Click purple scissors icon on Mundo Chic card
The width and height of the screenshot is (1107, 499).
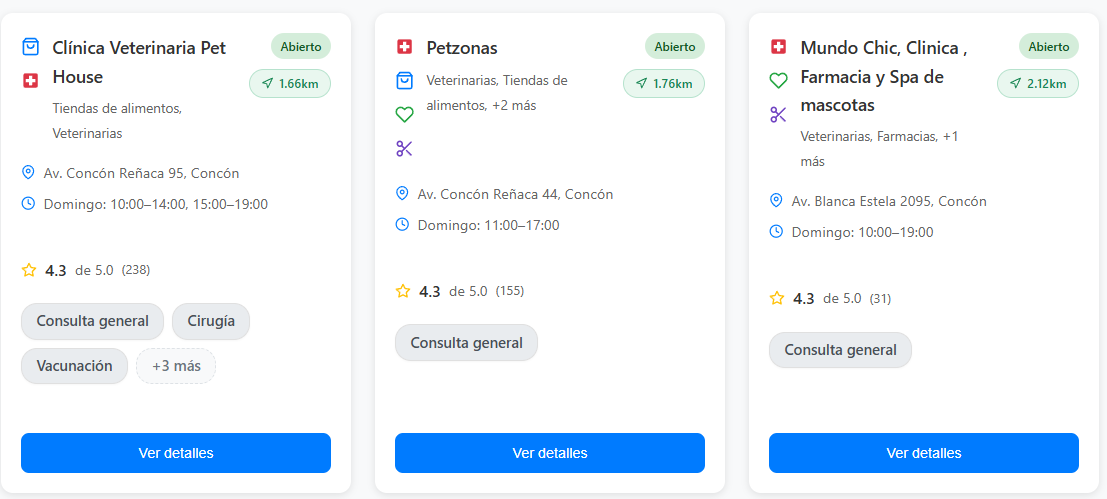(x=778, y=114)
